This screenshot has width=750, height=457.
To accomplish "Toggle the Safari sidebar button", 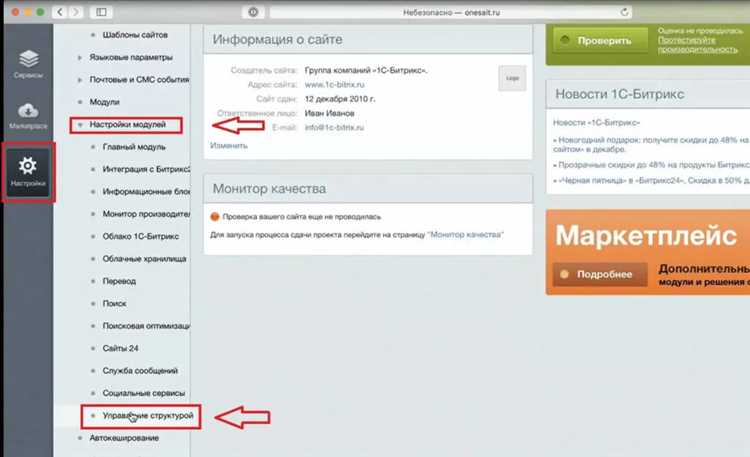I will [101, 12].
